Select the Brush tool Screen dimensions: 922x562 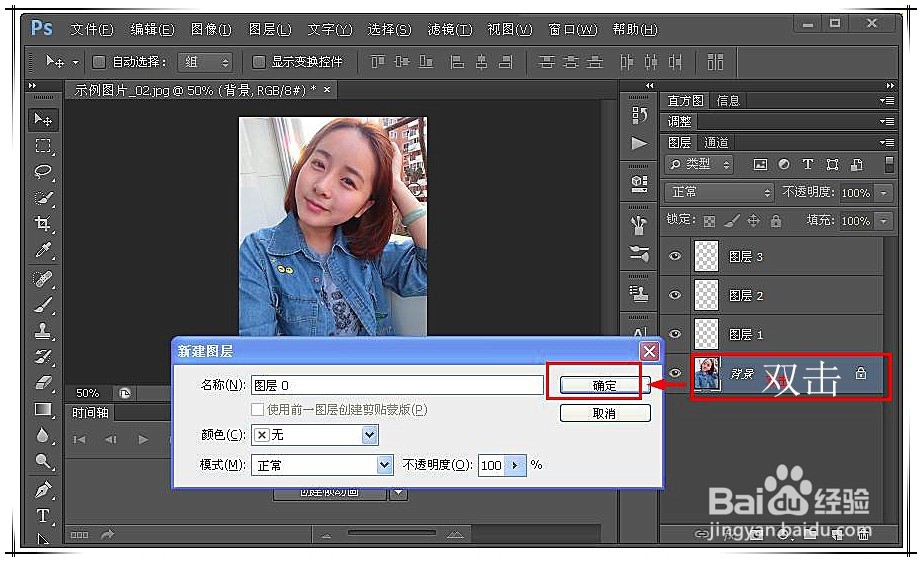coord(43,305)
